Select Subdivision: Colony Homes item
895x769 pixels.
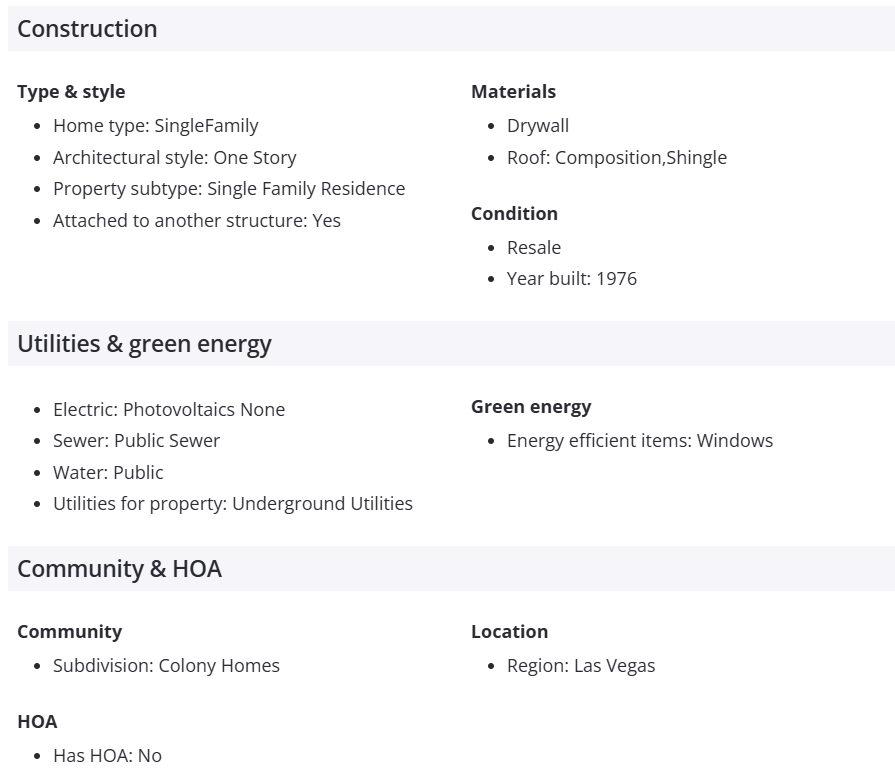pyautogui.click(x=166, y=666)
